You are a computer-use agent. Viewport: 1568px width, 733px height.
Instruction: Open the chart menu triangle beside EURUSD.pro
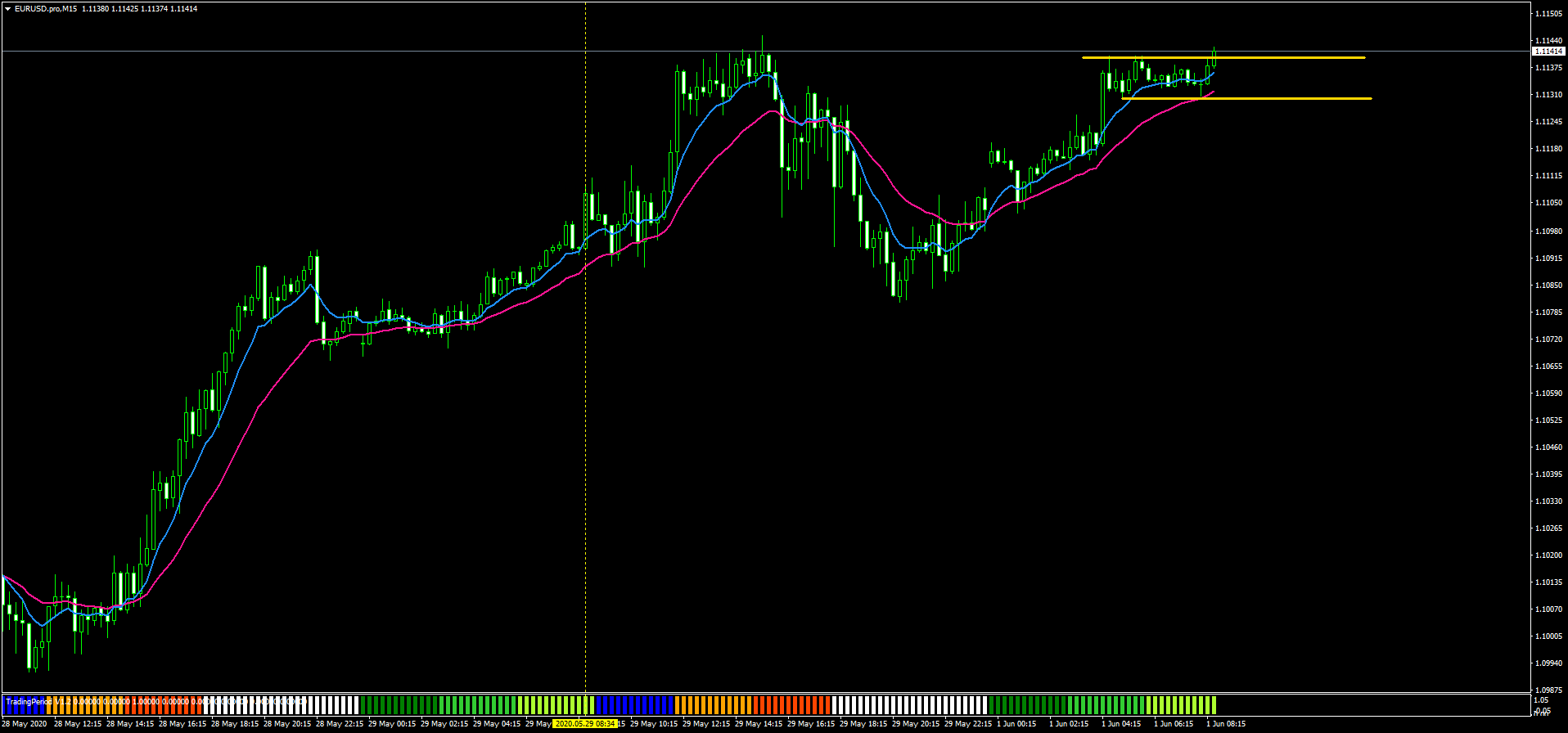pos(7,9)
